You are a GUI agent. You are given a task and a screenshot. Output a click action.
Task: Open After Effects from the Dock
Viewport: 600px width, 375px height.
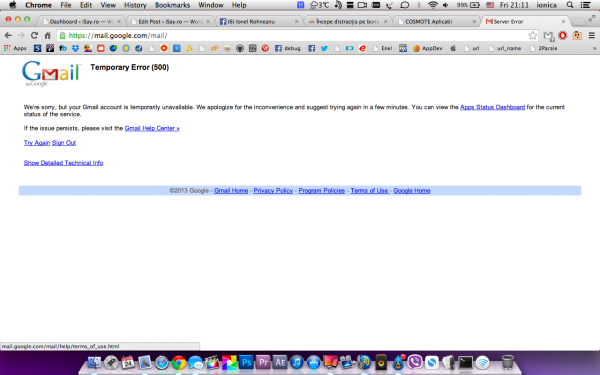280,362
